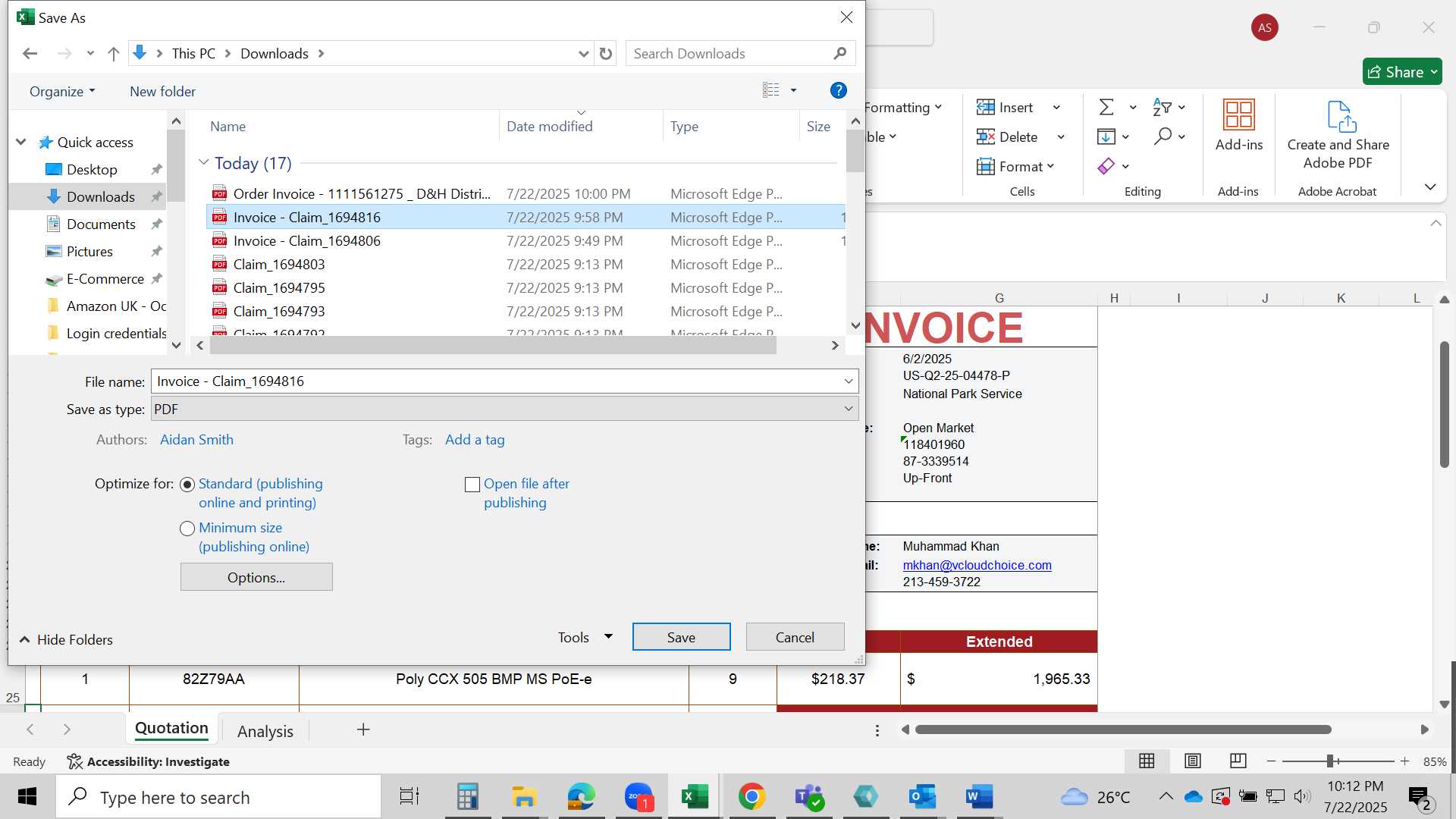Open Outlook from taskbar
Viewport: 1456px width, 819px height.
click(x=922, y=797)
